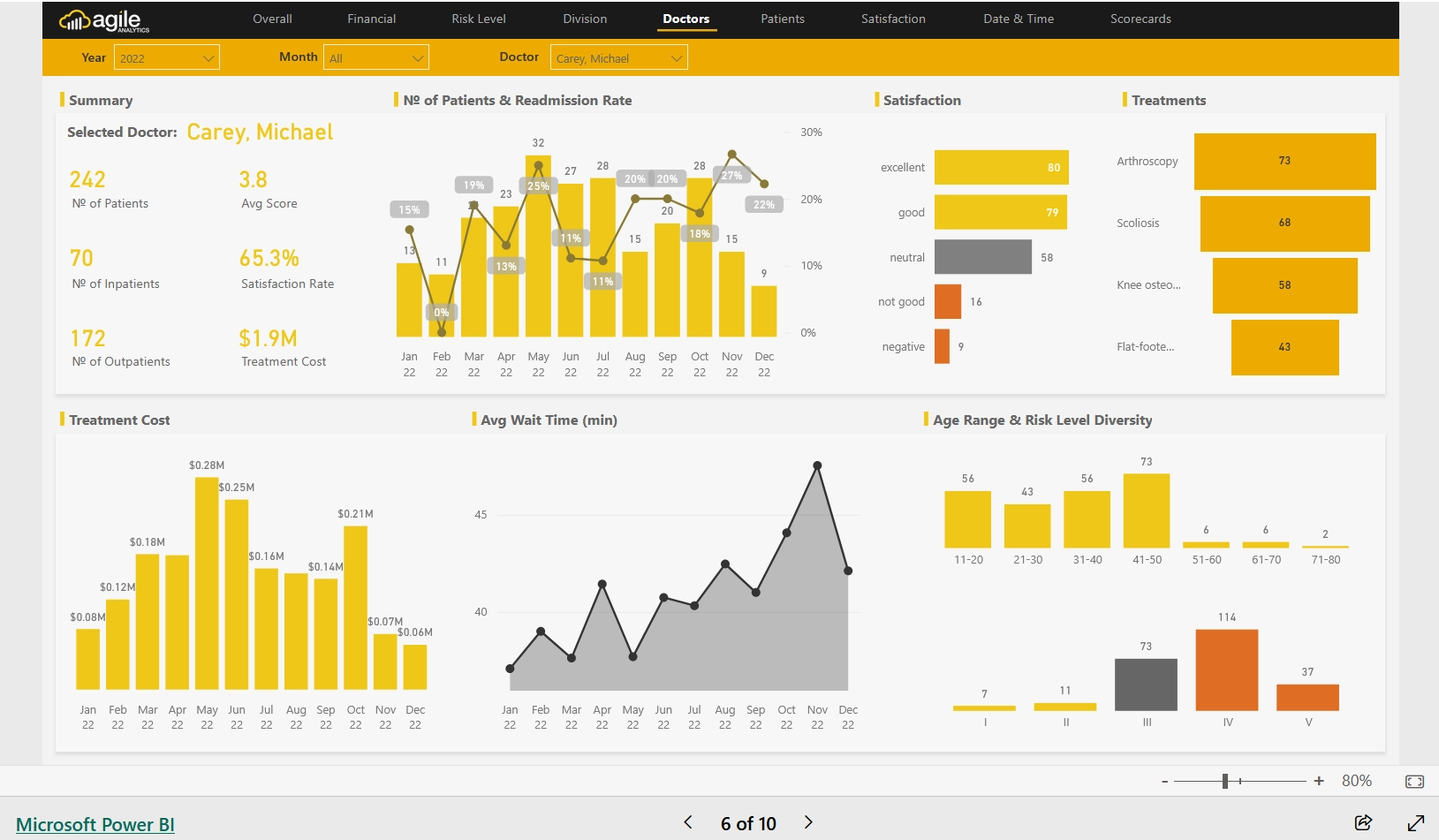
Task: Select the neutral gray satisfaction bar
Action: pyautogui.click(x=983, y=257)
